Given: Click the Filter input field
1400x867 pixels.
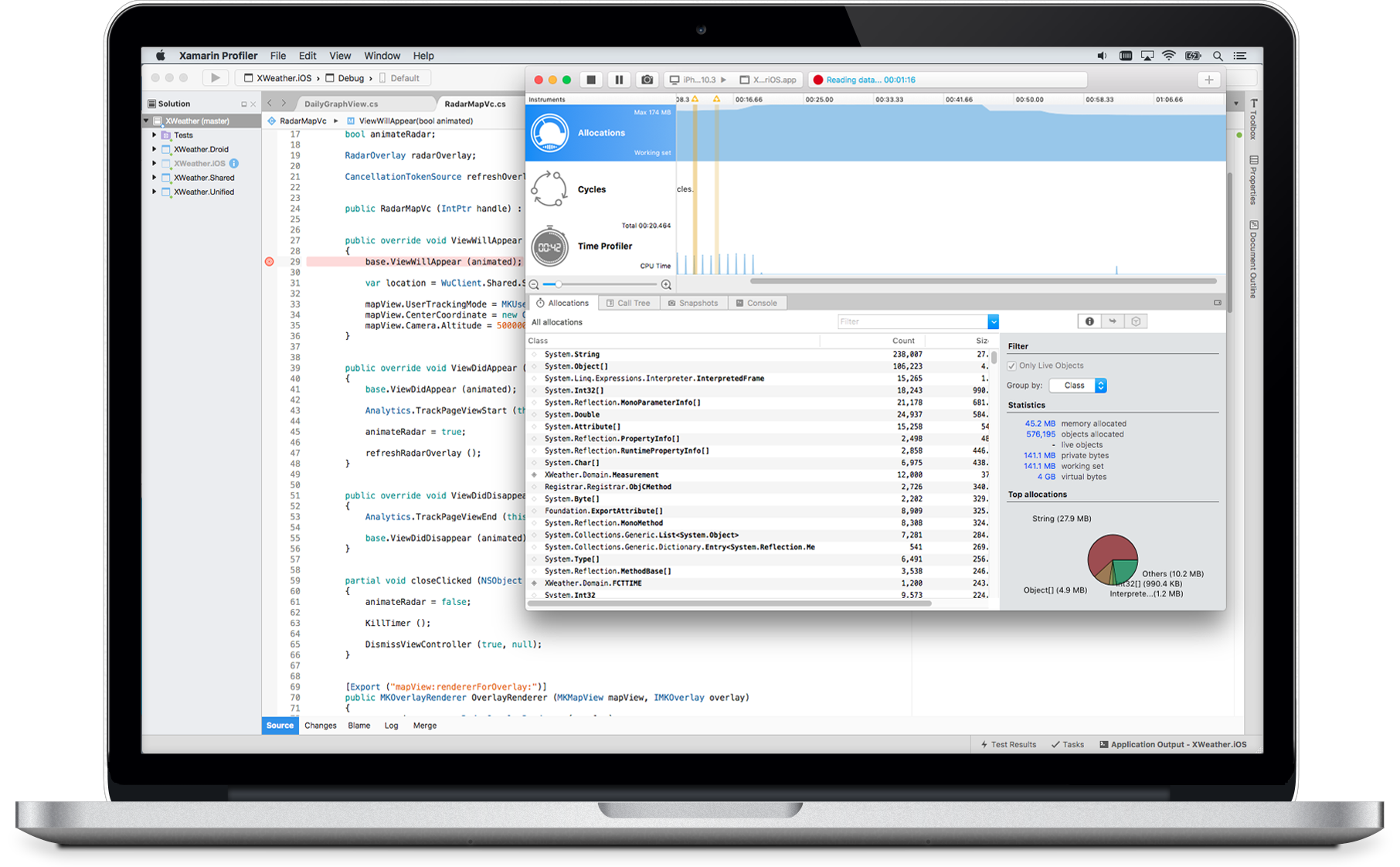Looking at the screenshot, I should coord(912,321).
